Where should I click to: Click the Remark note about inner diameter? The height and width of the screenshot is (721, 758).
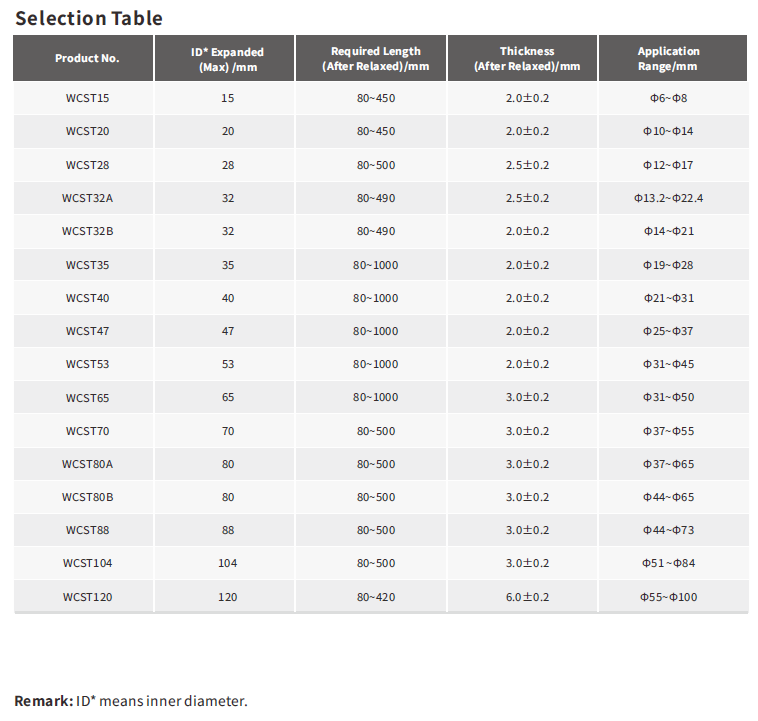(x=131, y=701)
